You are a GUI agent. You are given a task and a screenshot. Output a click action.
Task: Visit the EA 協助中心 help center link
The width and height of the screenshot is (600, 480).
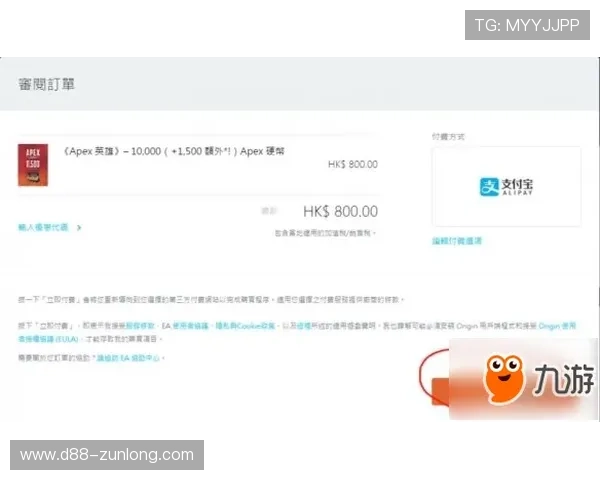[128, 358]
